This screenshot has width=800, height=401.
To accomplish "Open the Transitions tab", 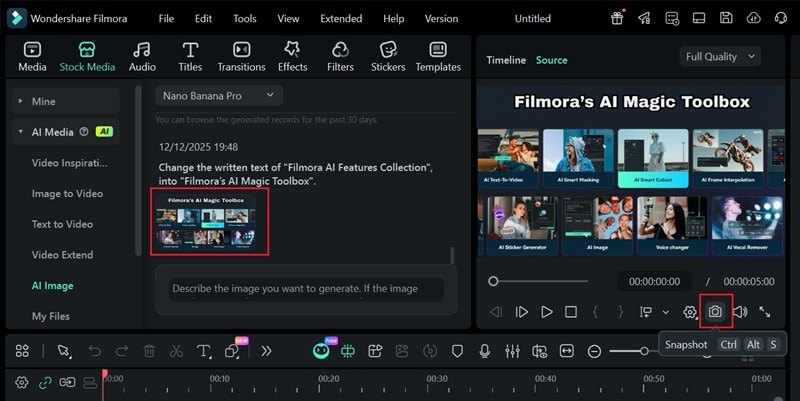I will (241, 57).
